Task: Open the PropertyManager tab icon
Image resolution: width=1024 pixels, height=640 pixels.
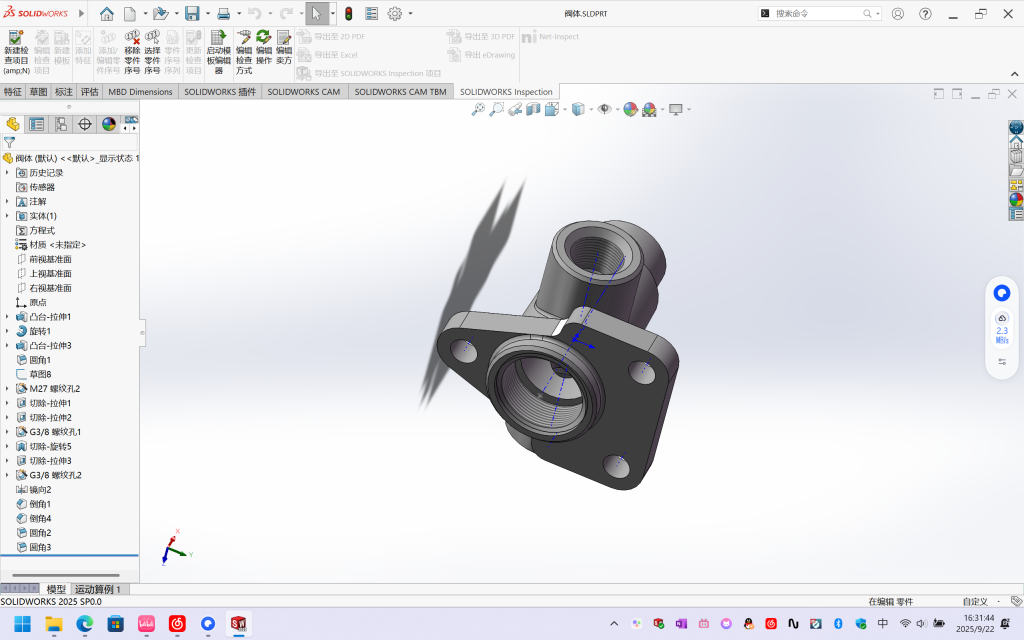Action: [37, 124]
